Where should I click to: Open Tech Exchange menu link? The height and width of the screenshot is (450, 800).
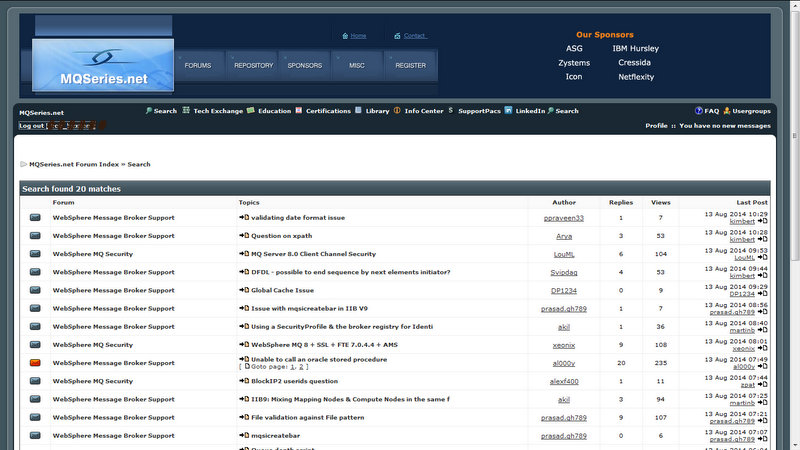click(218, 111)
